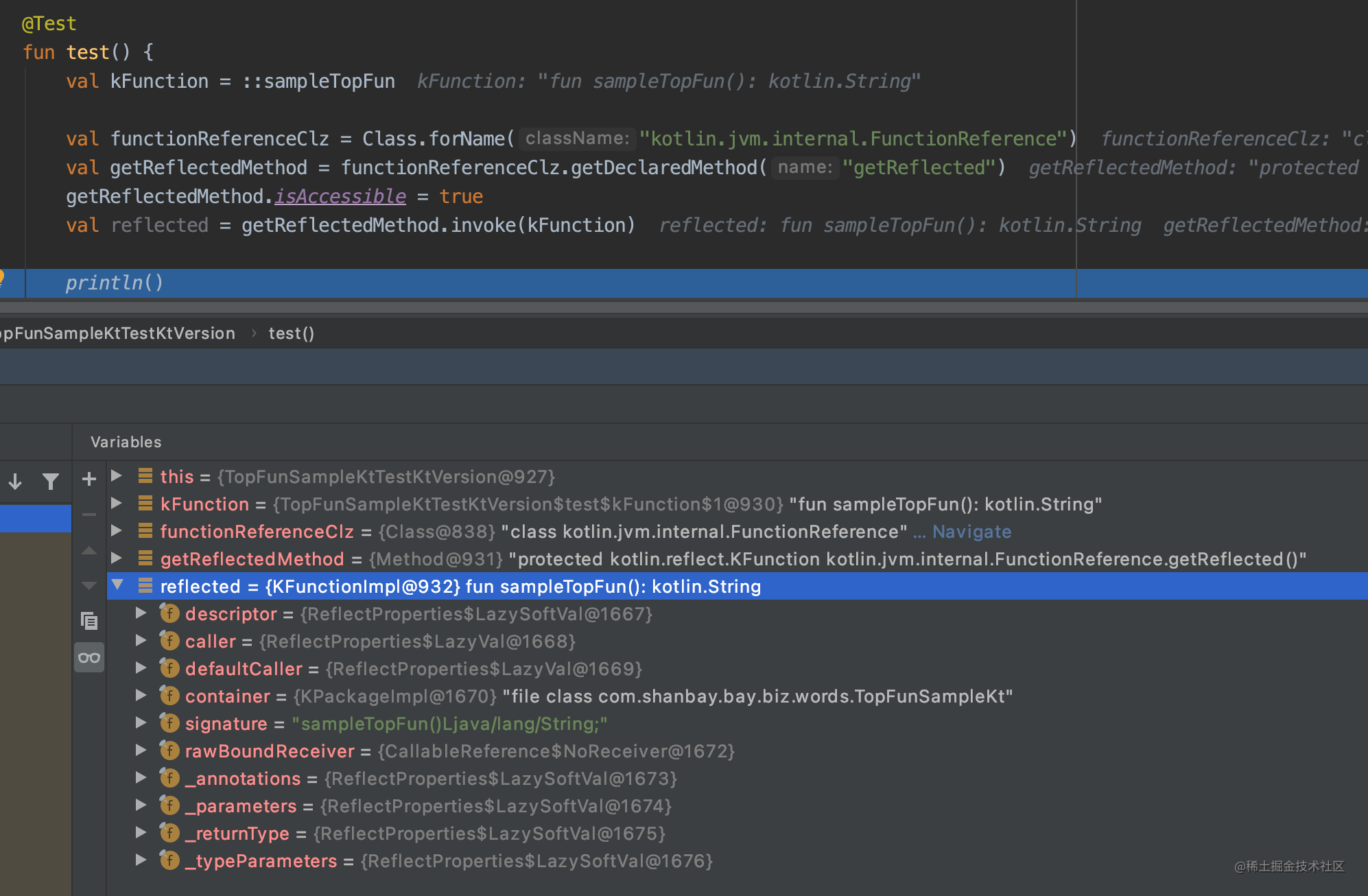
Task: Click the isAccessible property link in code
Action: (x=340, y=196)
